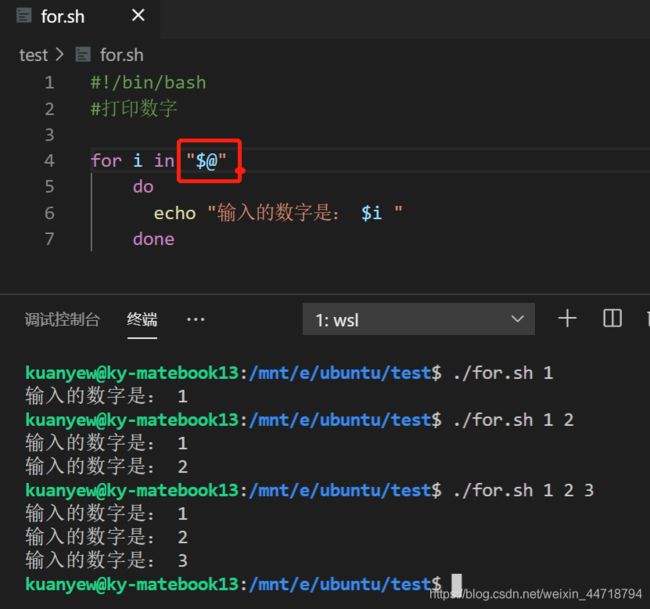650x609 pixels.
Task: Close the for.sh editor tab
Action: click(138, 16)
